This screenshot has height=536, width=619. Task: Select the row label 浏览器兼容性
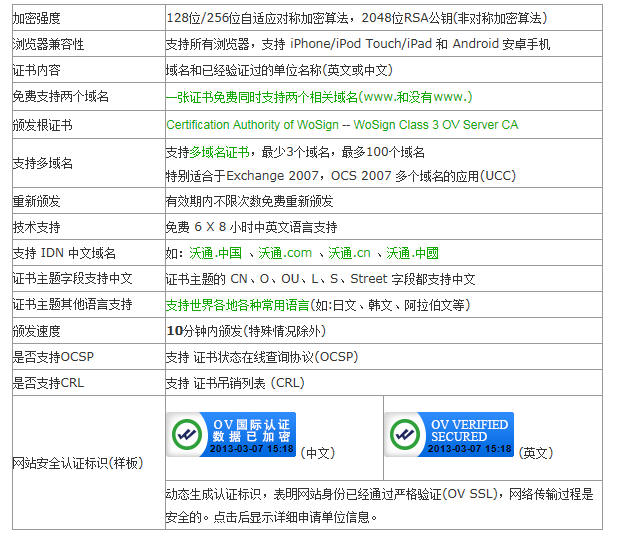(48, 44)
